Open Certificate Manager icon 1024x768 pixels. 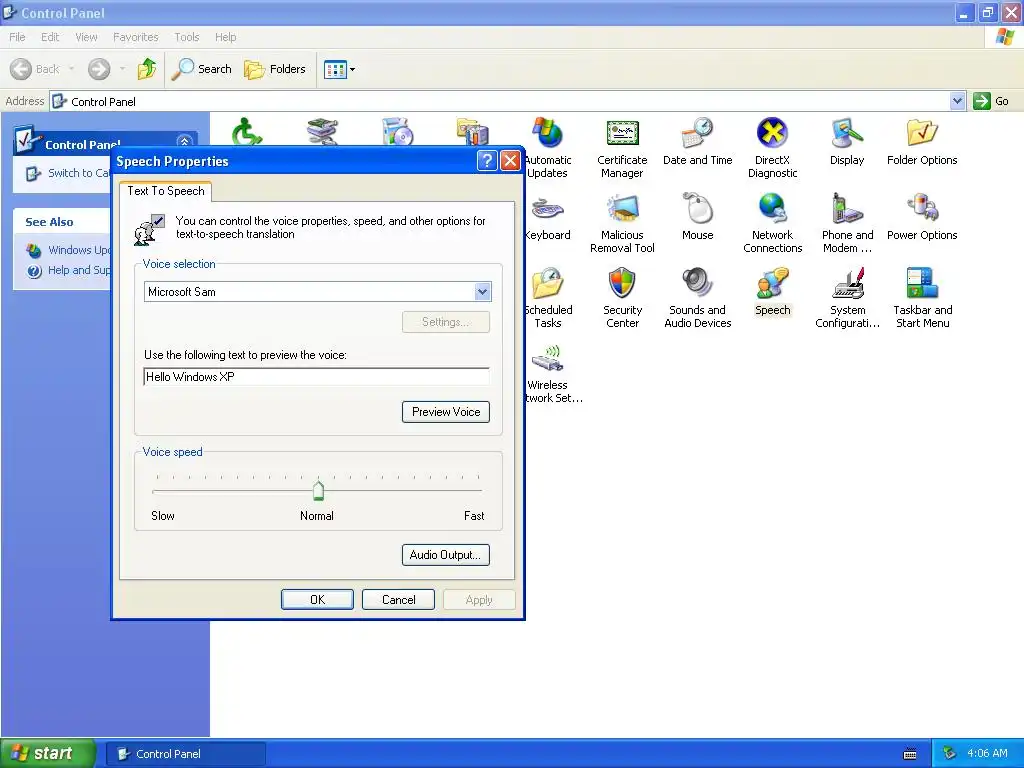click(622, 133)
